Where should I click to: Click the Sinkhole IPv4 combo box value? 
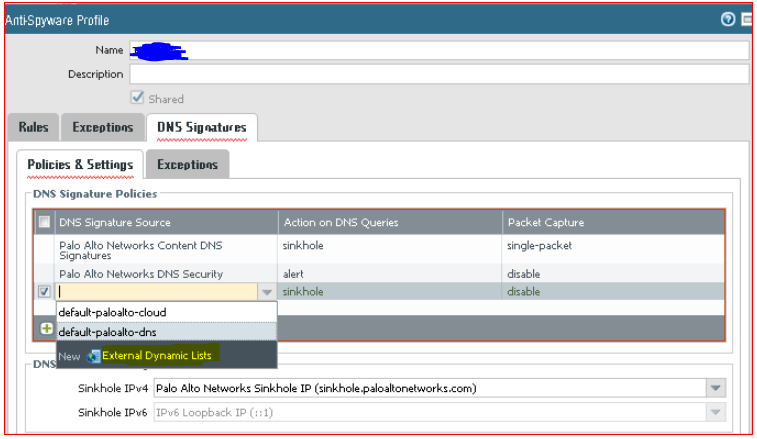[431, 388]
